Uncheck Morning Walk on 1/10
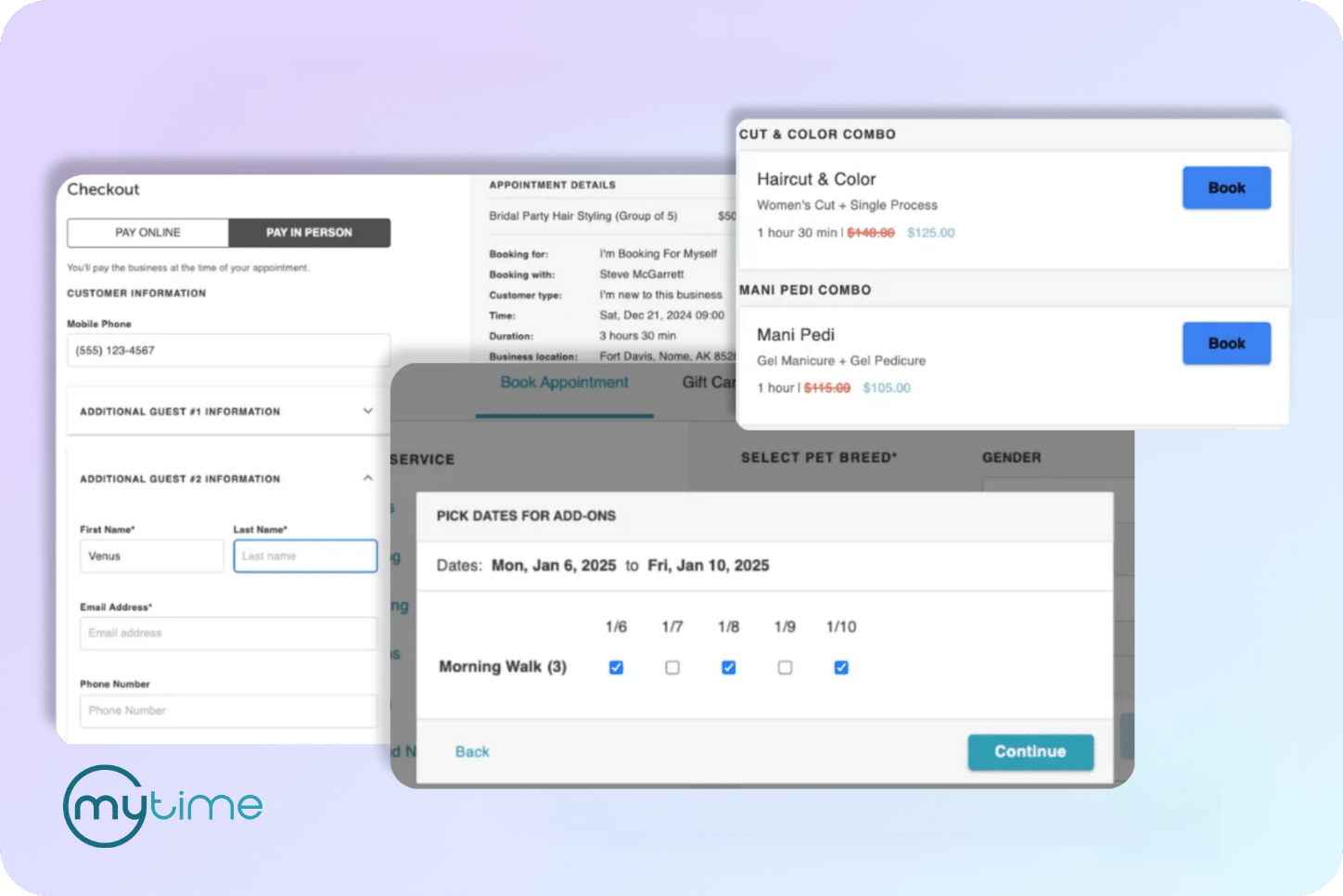Screen dimensions: 1343x896 pyautogui.click(x=840, y=667)
